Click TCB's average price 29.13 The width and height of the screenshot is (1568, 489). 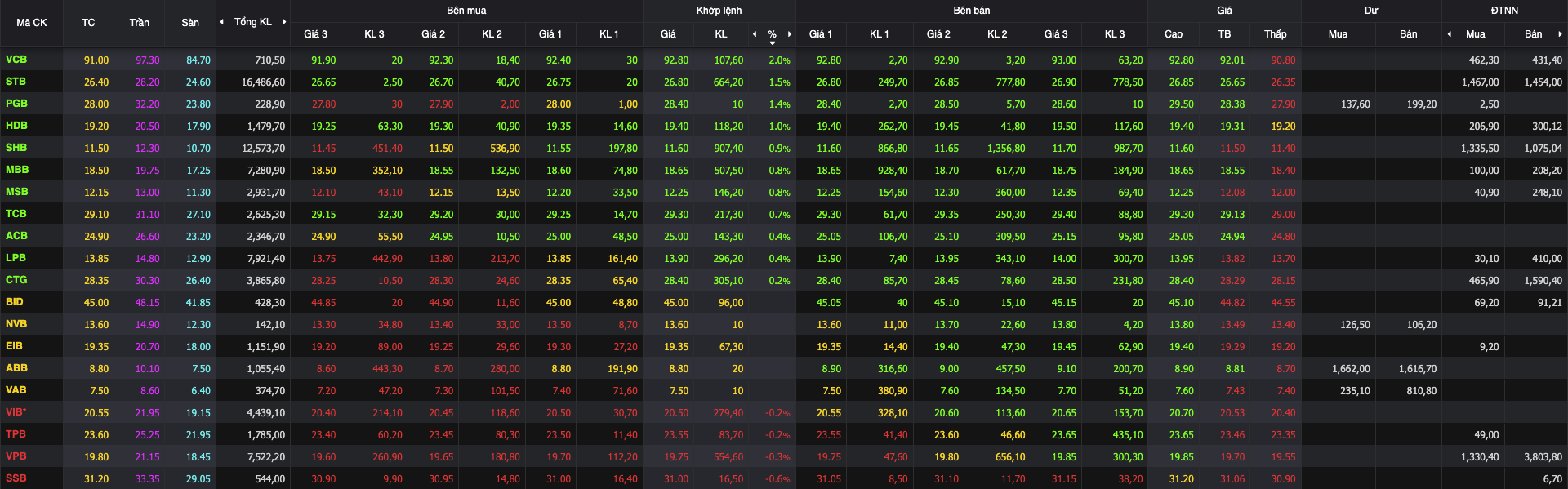click(1232, 215)
